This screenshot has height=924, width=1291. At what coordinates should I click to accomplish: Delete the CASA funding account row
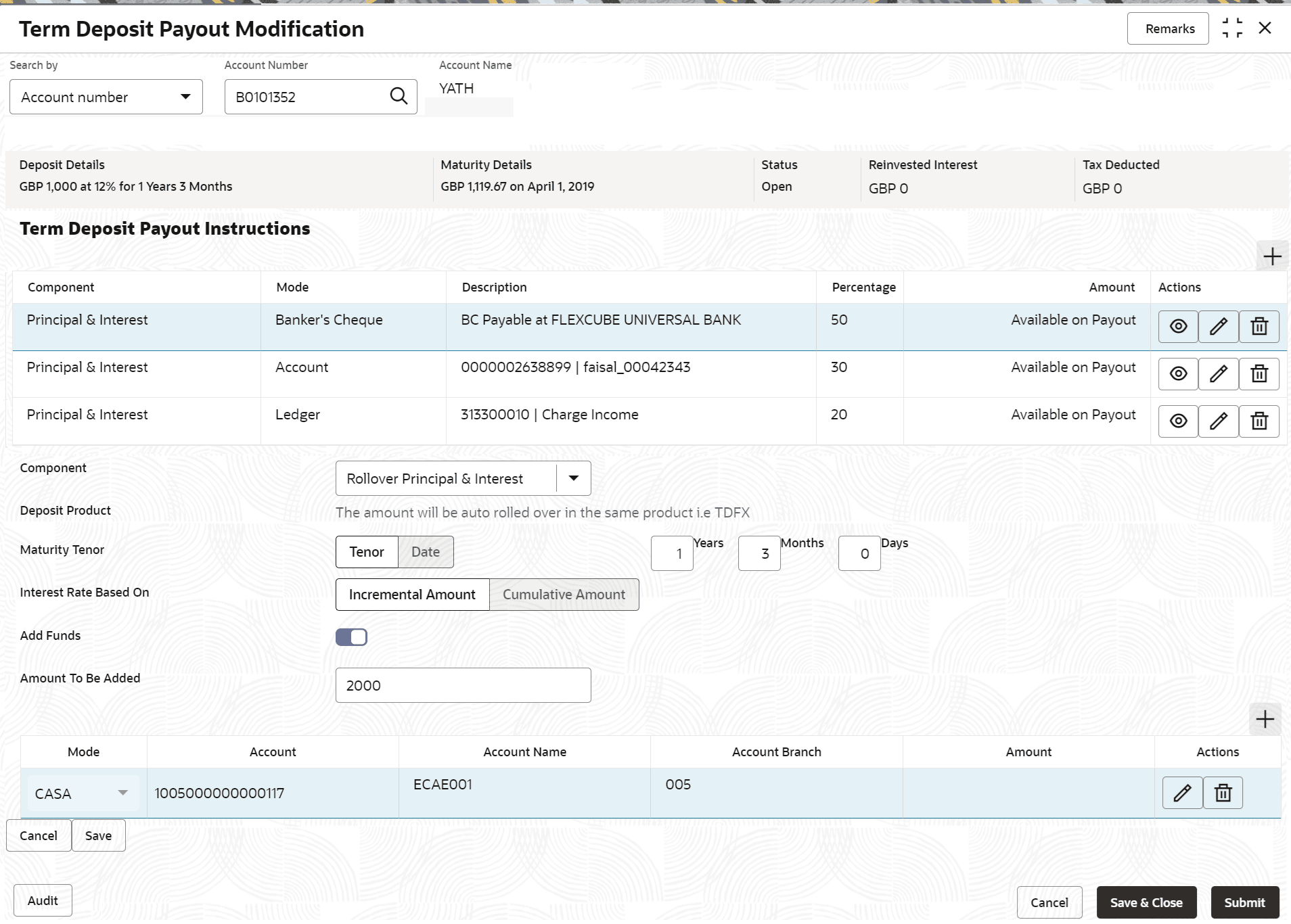[1223, 793]
